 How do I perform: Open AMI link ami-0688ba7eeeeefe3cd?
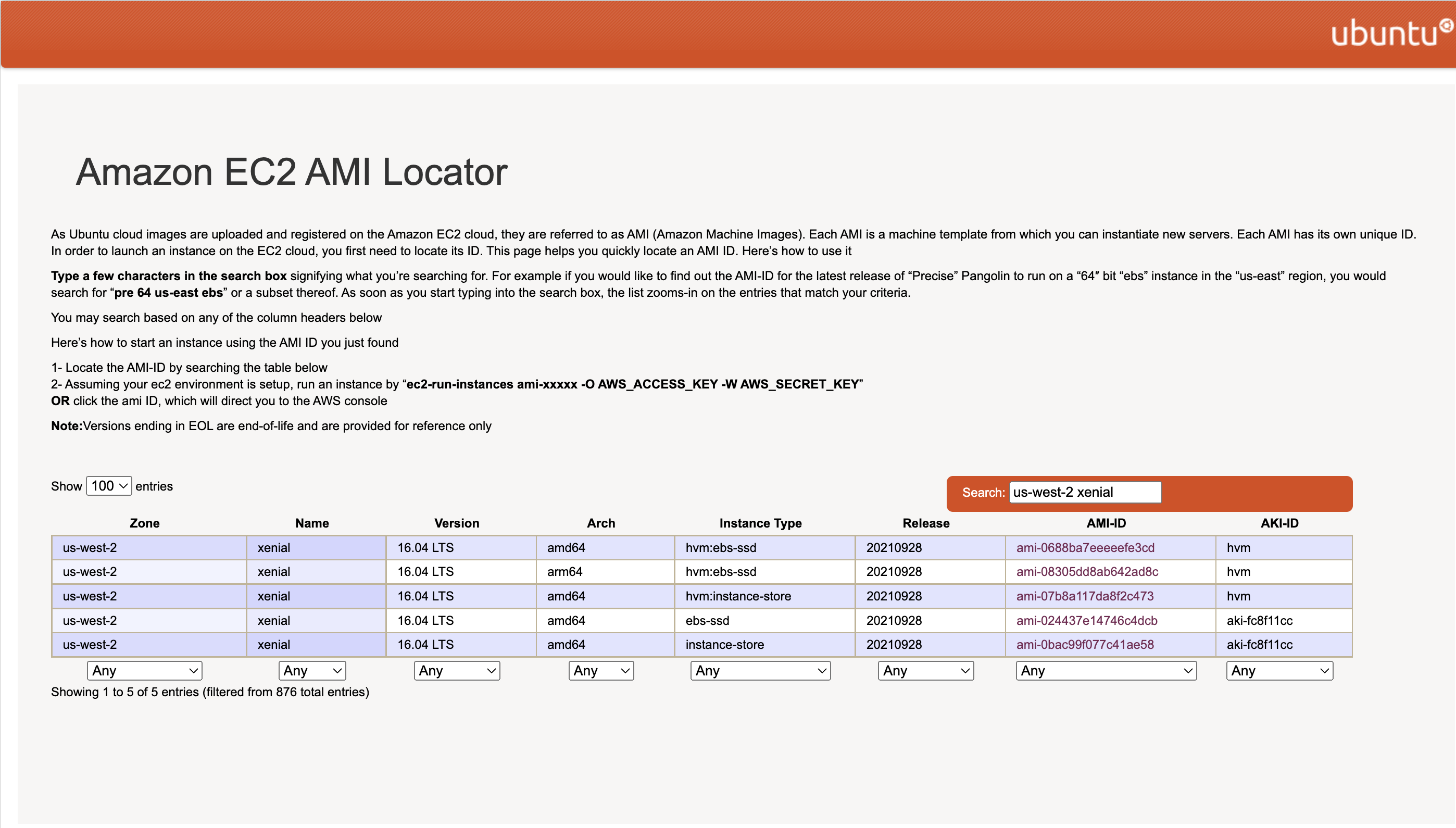1085,548
